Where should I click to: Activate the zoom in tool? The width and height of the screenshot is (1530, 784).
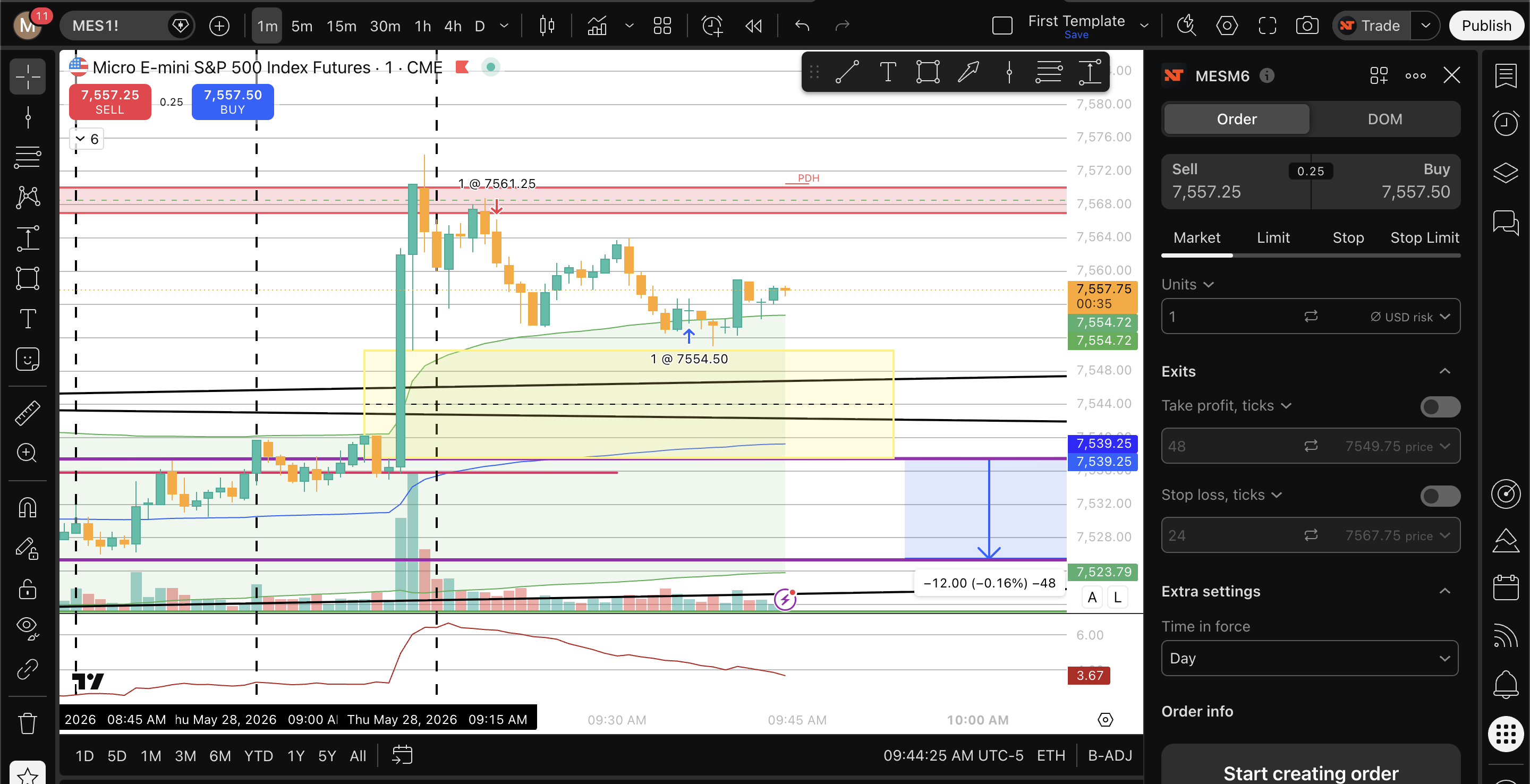pos(27,453)
